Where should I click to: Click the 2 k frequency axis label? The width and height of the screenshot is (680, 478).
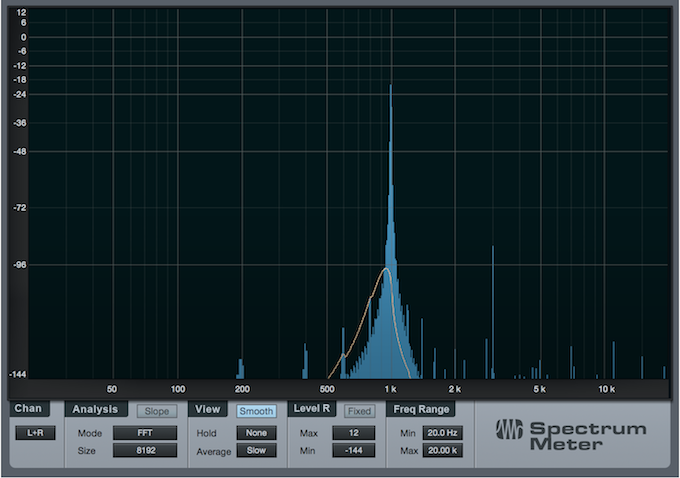click(454, 389)
